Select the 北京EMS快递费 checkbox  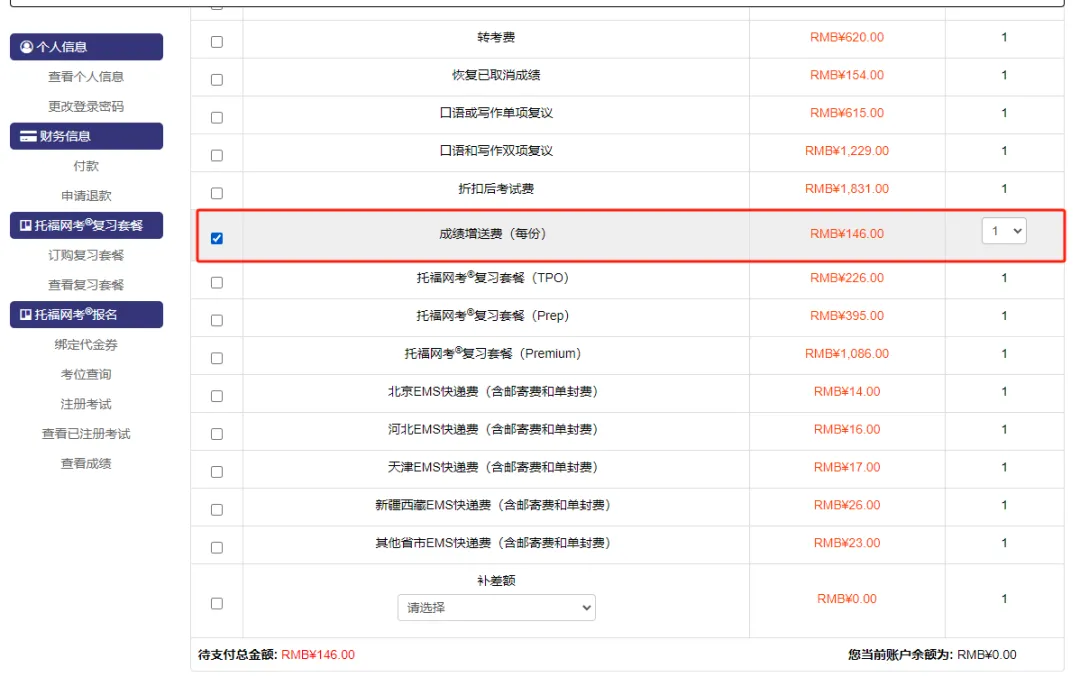217,396
